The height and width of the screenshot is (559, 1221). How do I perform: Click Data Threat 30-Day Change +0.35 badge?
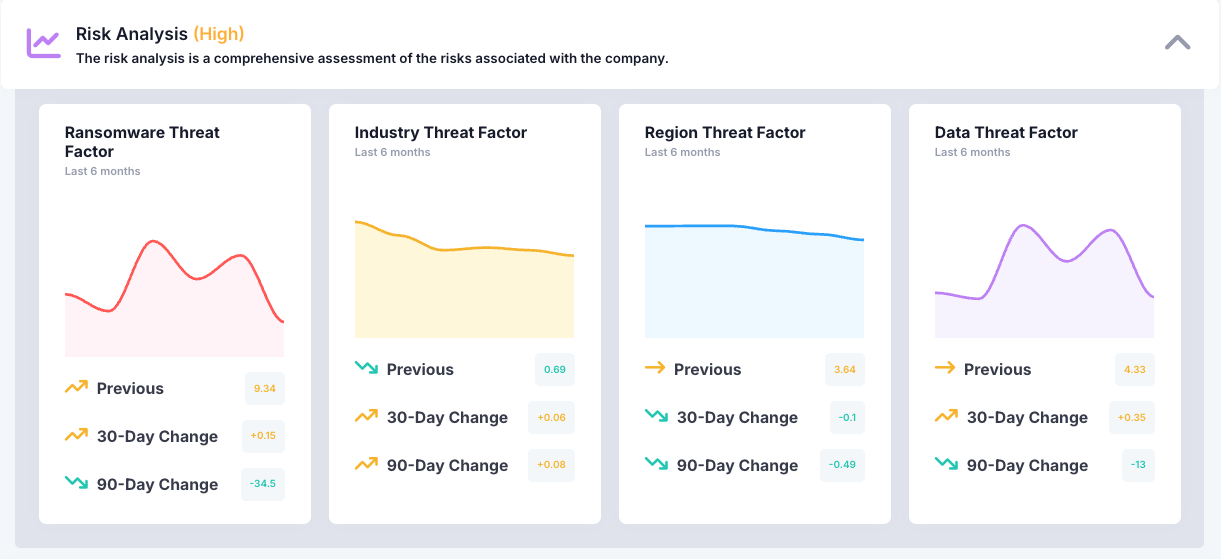click(x=1132, y=417)
